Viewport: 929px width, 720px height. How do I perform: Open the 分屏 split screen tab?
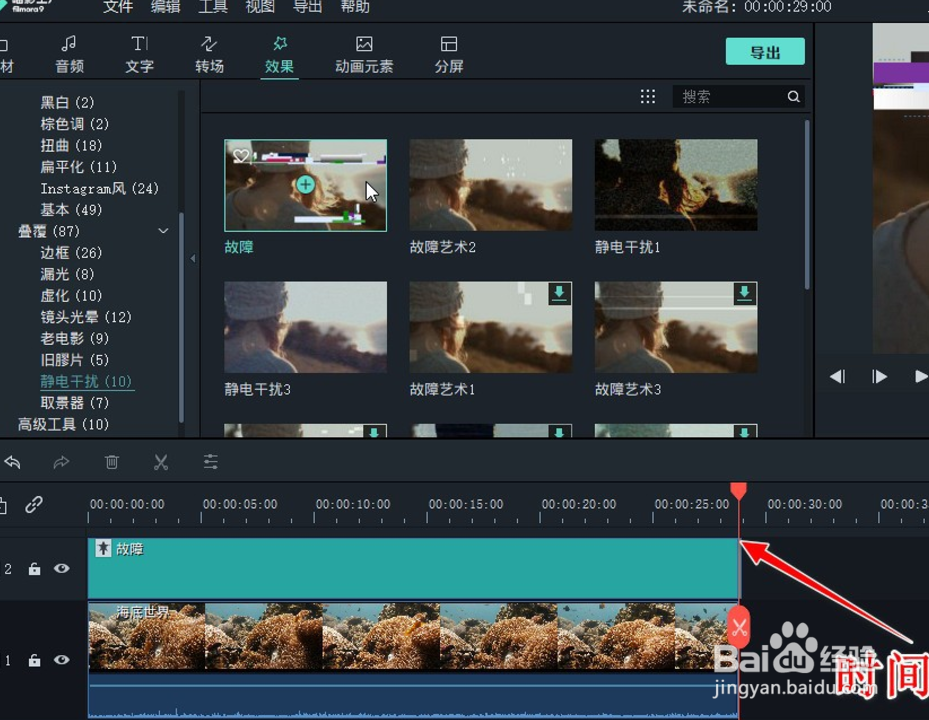(x=449, y=55)
